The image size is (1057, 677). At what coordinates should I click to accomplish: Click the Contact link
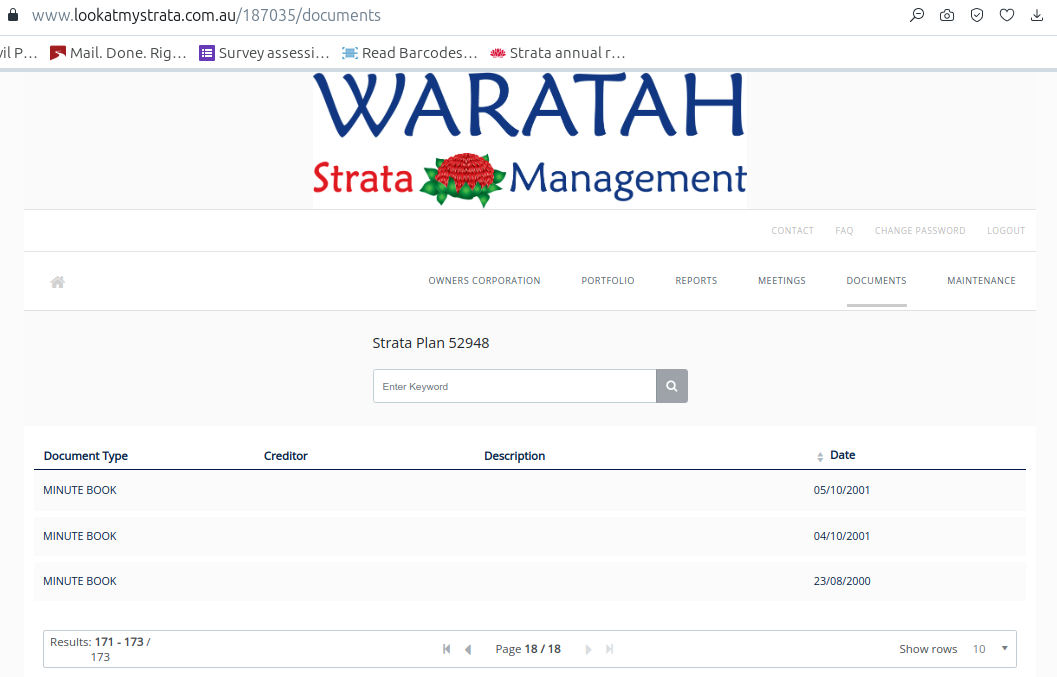(793, 231)
